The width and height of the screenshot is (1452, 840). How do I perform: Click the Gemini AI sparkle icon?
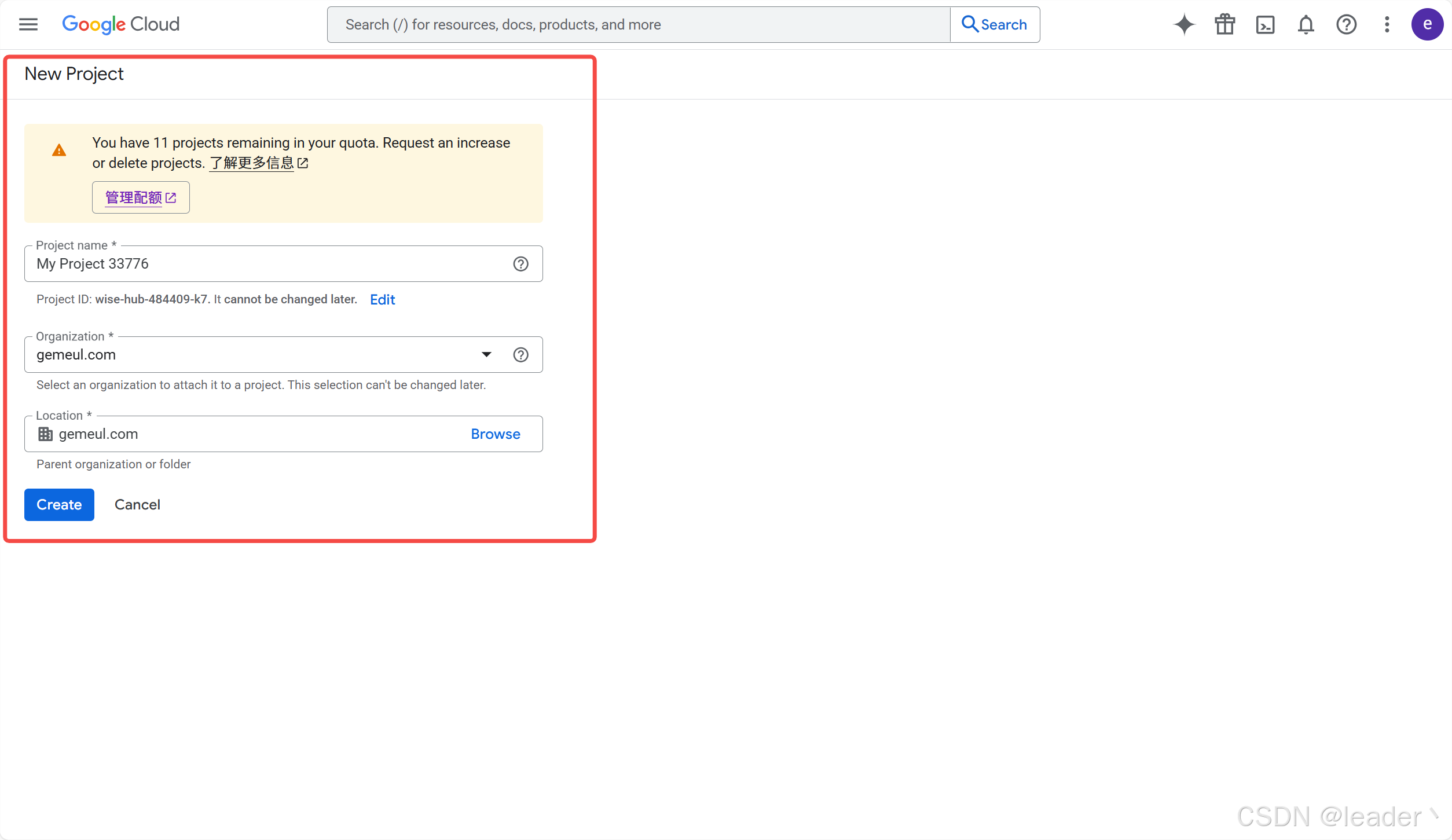[x=1184, y=24]
